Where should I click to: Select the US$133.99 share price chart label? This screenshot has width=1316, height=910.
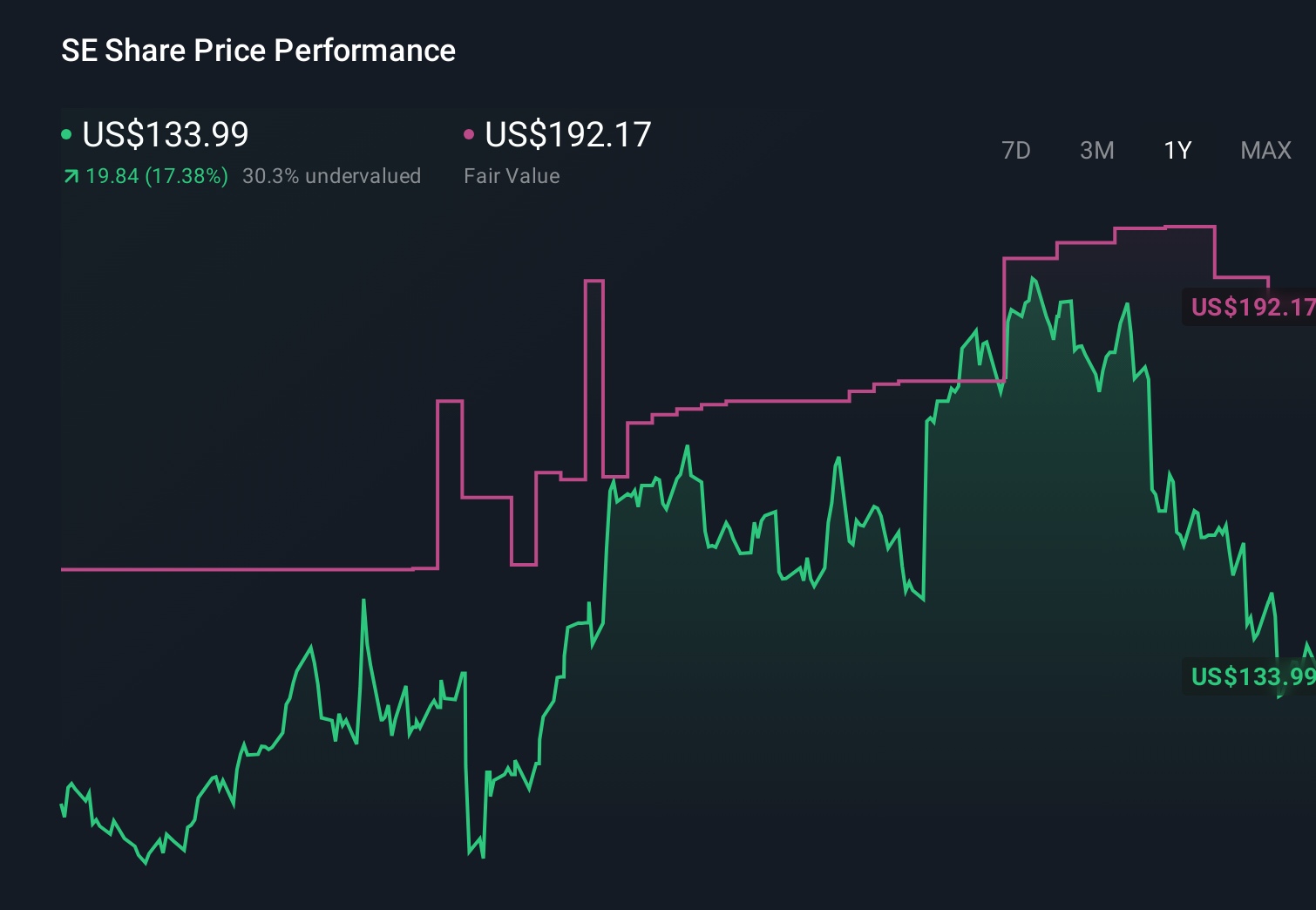click(1253, 676)
